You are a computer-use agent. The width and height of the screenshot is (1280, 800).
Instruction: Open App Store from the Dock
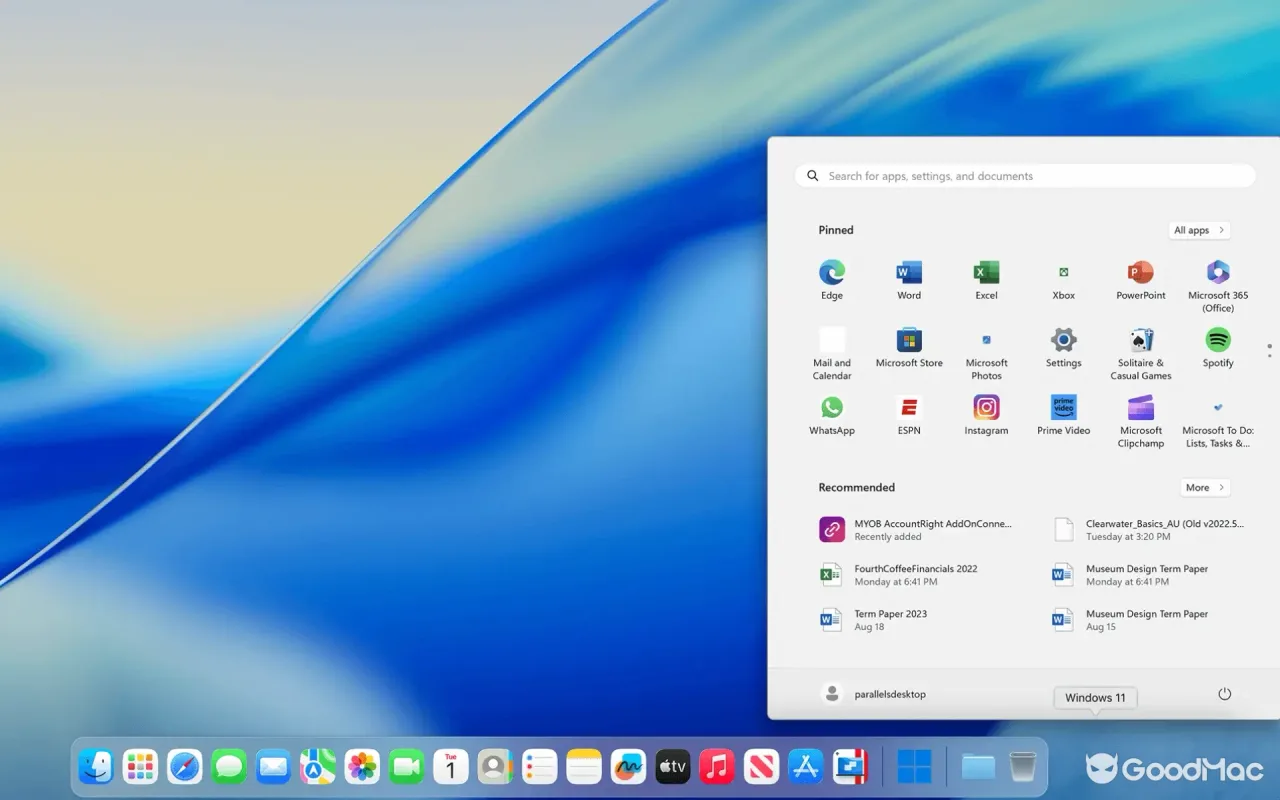[x=805, y=767]
